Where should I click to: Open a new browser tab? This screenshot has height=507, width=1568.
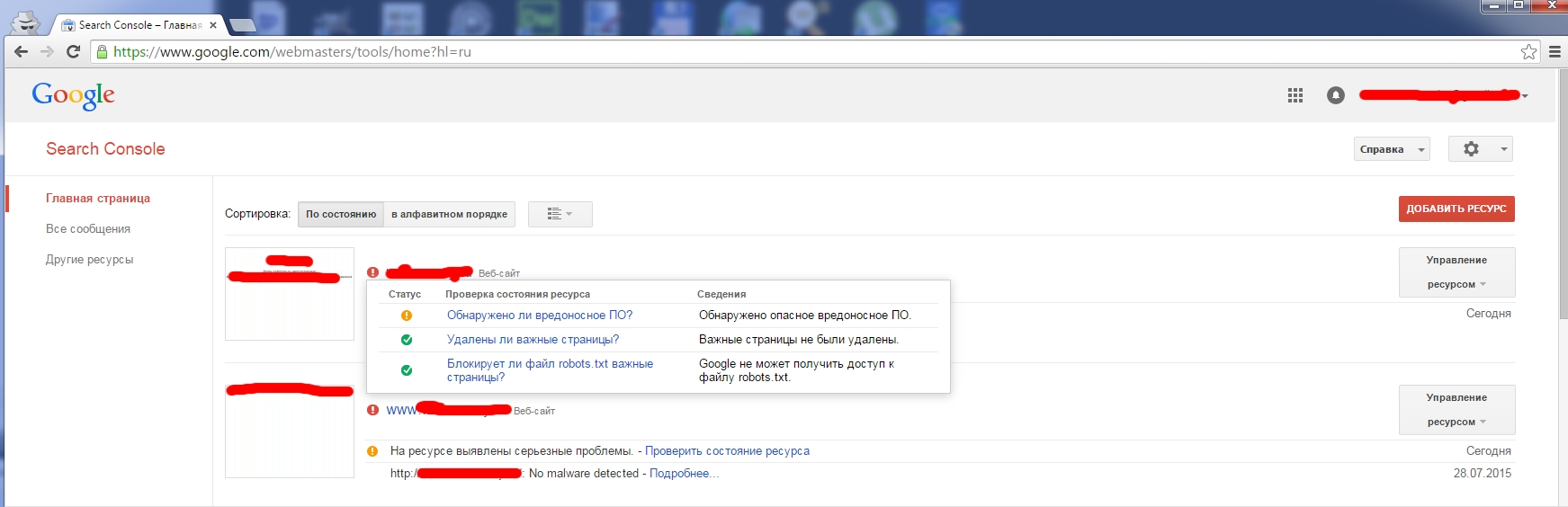[243, 25]
